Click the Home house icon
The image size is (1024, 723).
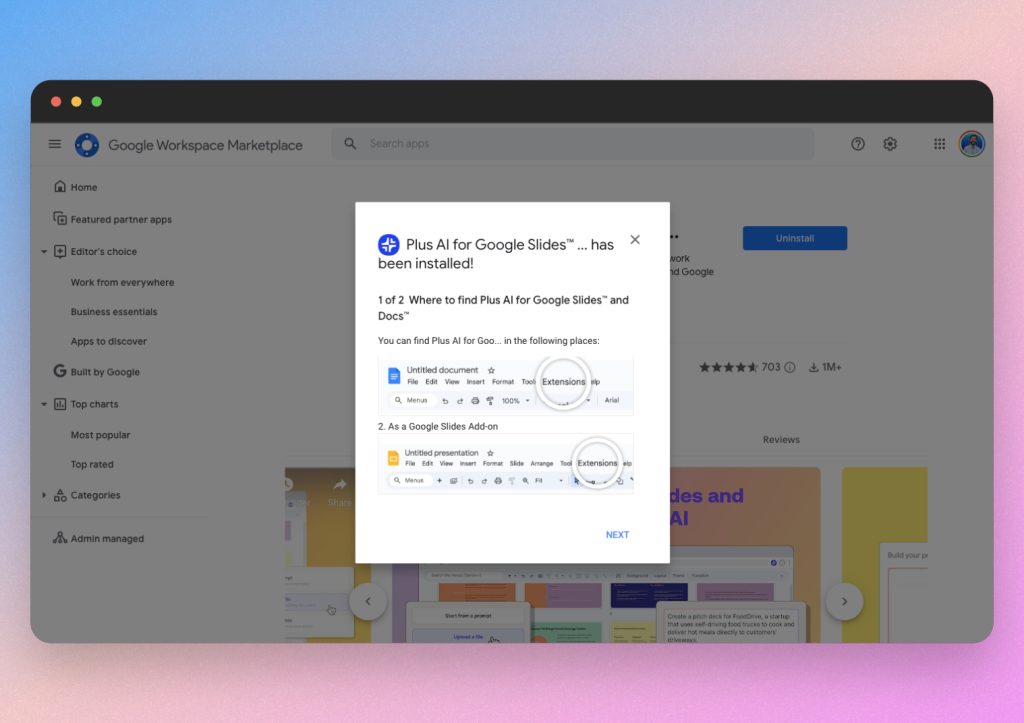point(59,187)
